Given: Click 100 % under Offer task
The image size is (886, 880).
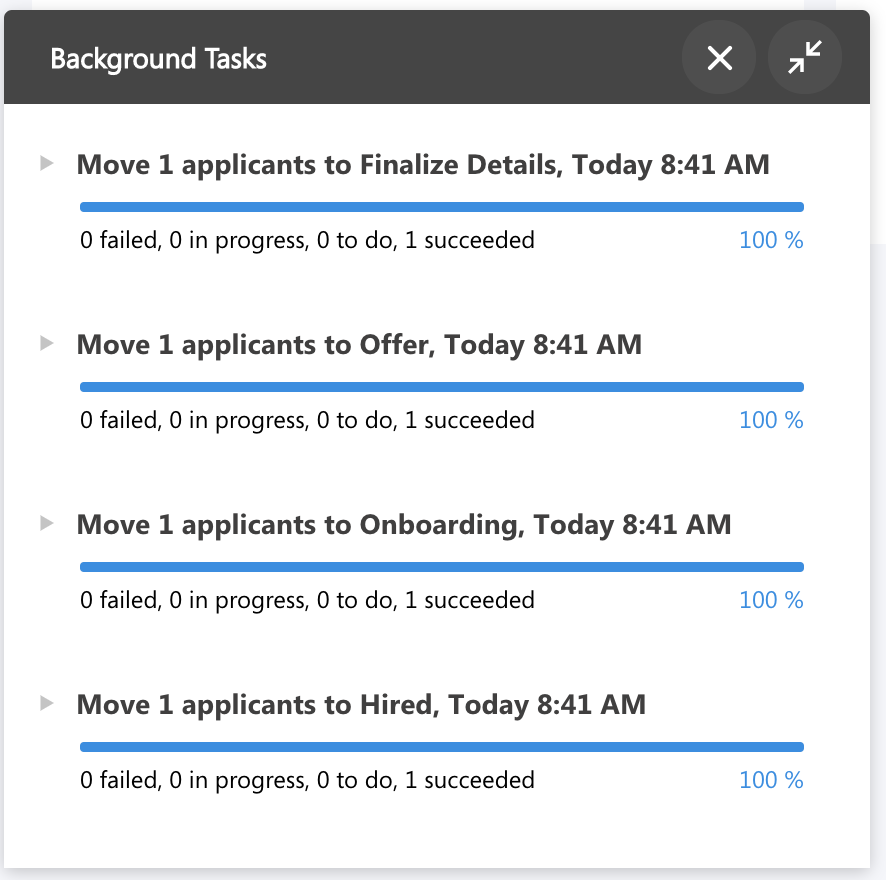Looking at the screenshot, I should (x=771, y=420).
